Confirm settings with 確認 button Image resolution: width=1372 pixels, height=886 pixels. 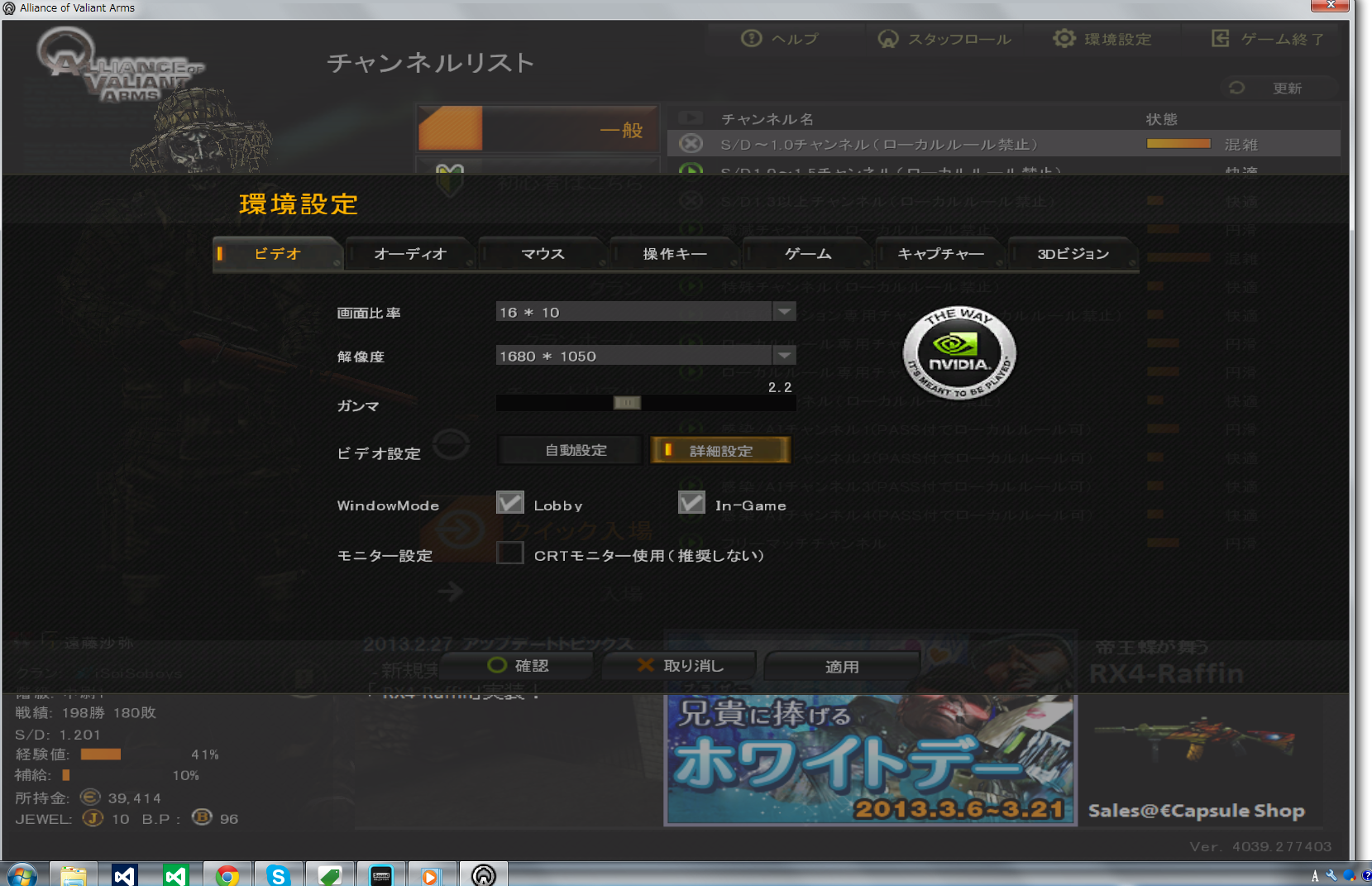(519, 665)
